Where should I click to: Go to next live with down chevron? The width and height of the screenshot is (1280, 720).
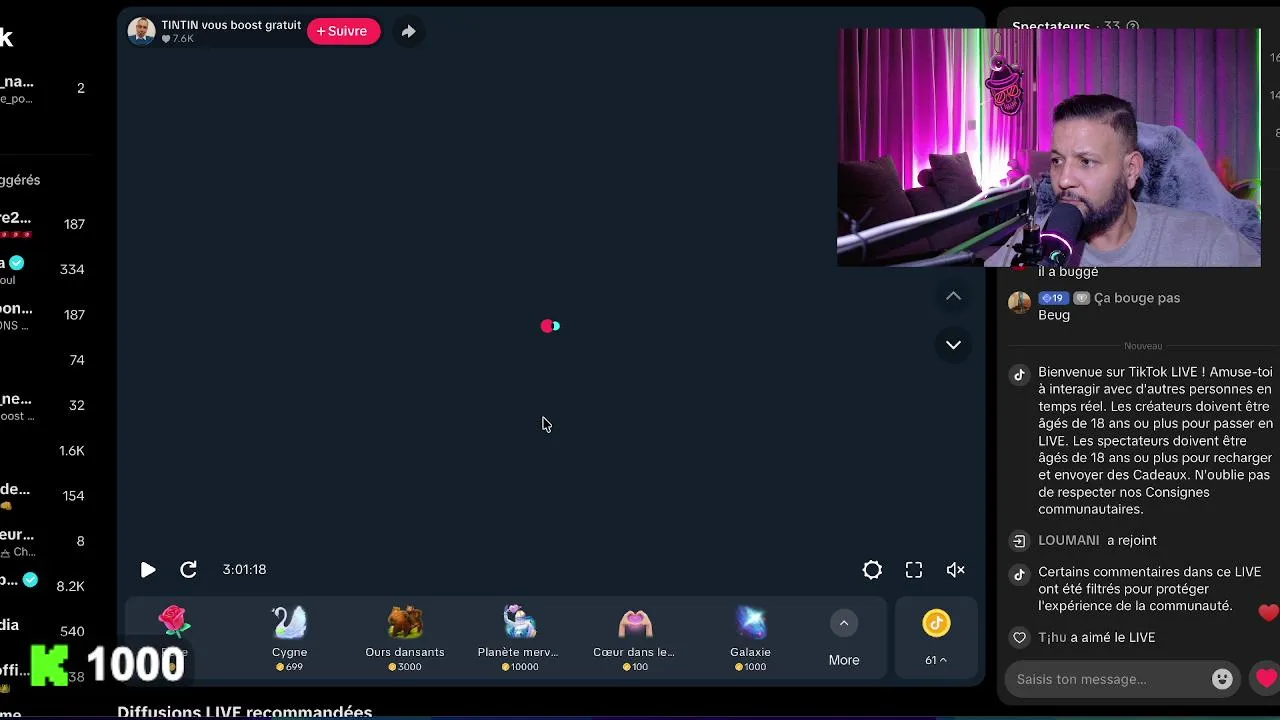click(953, 344)
